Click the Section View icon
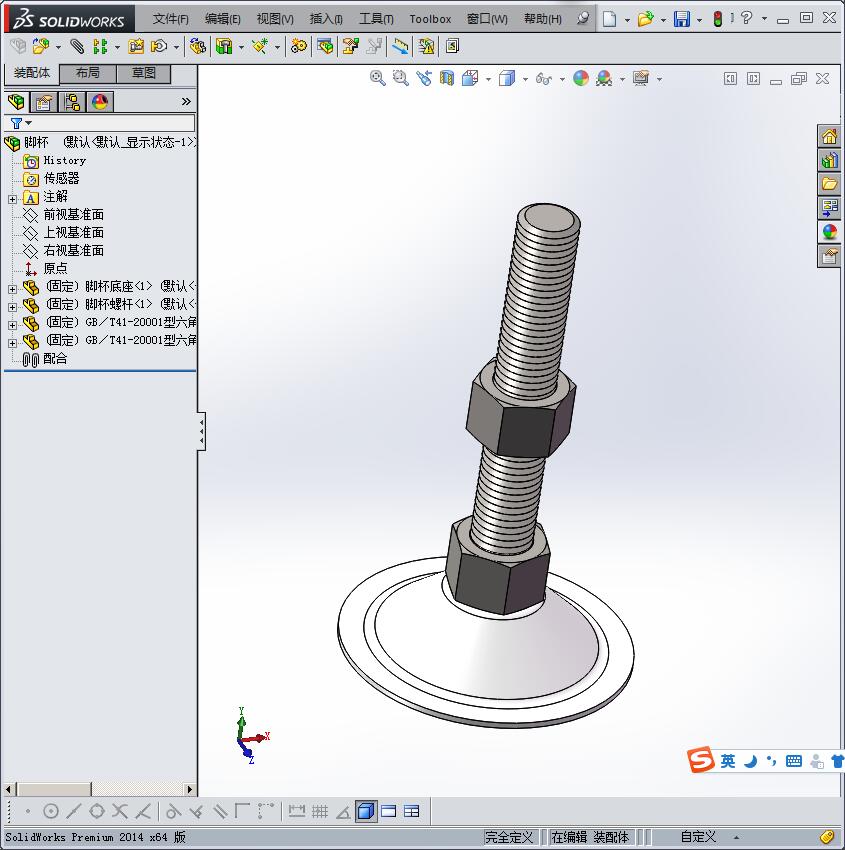Screen dimensions: 845x850 click(447, 79)
